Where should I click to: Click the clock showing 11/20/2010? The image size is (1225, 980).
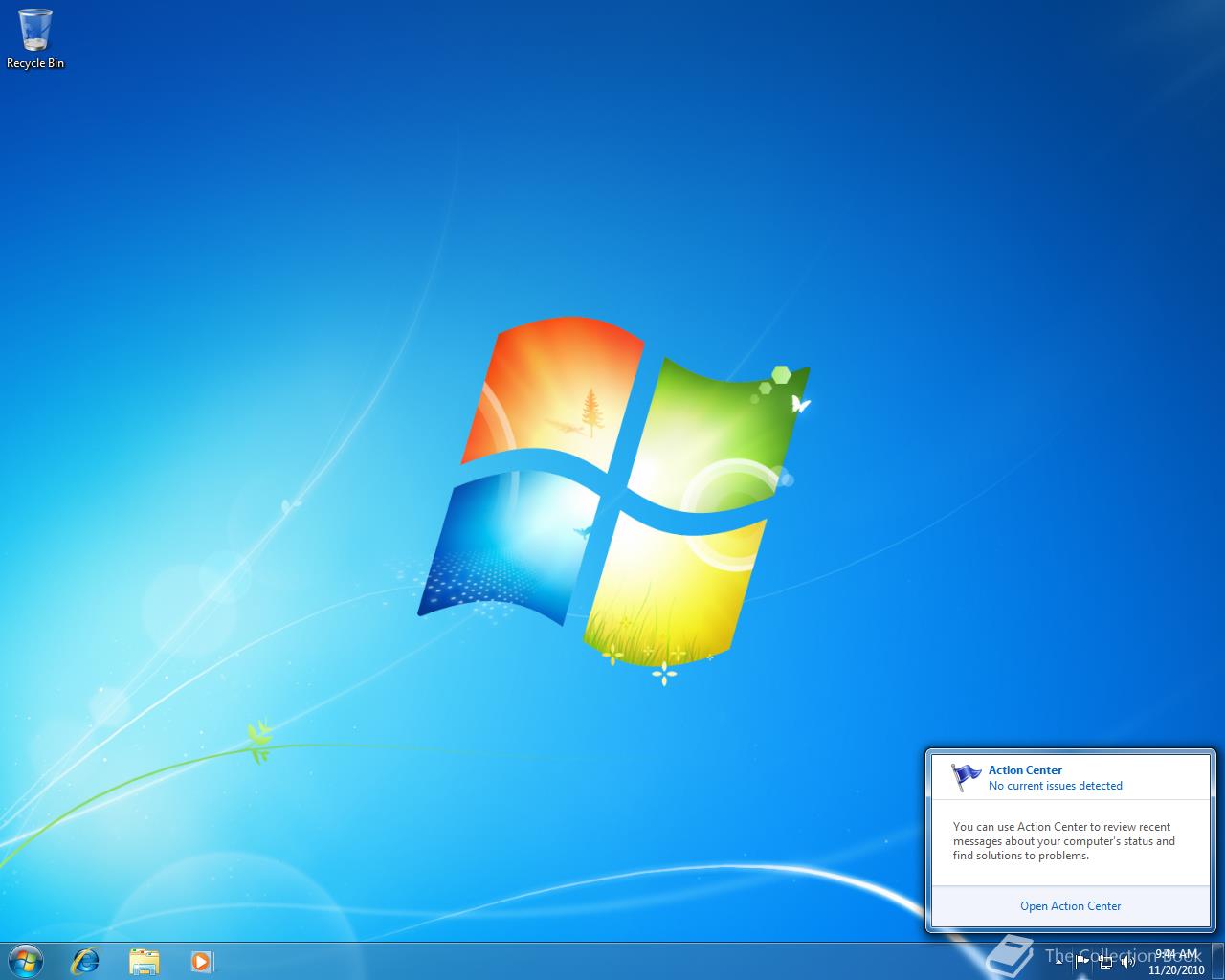[1176, 962]
